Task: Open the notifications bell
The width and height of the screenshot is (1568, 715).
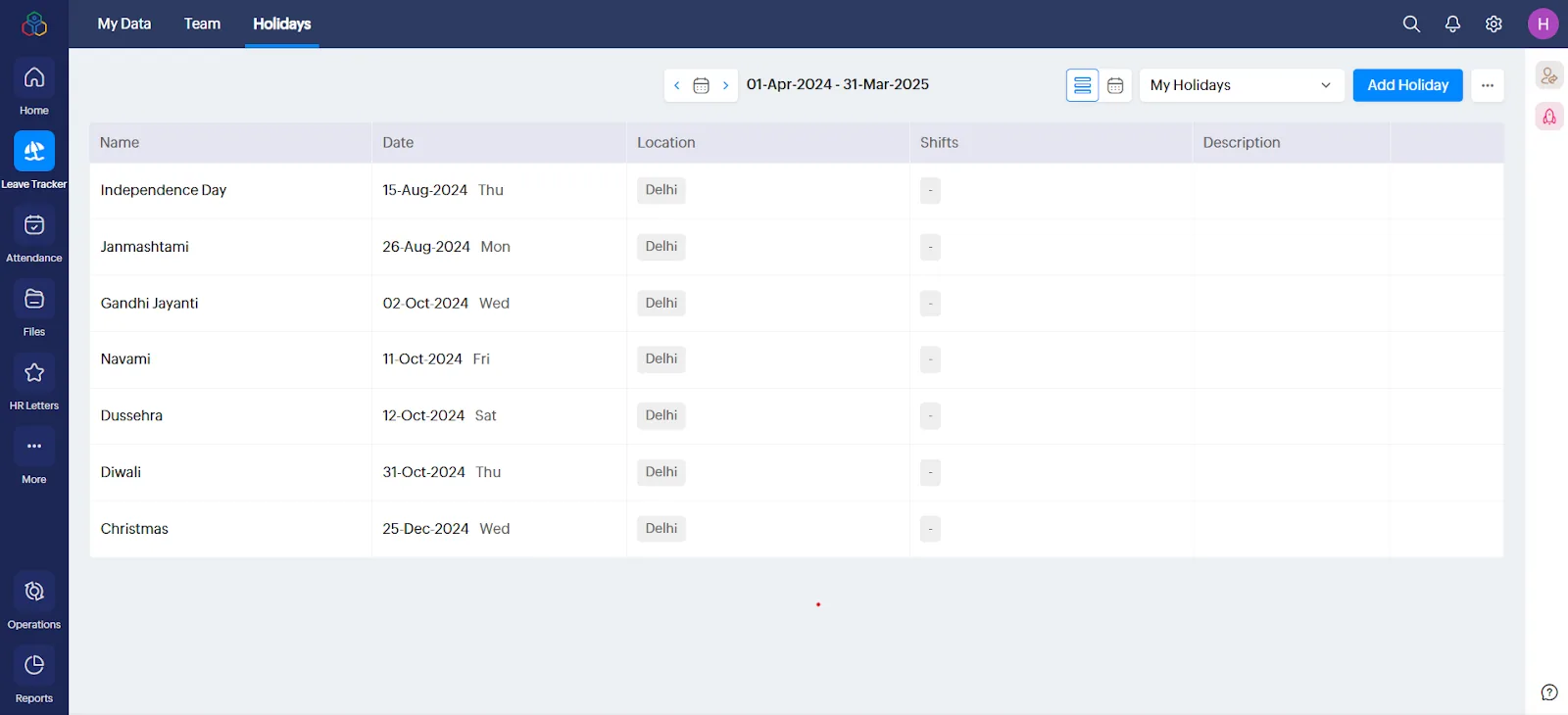Action: coord(1452,24)
